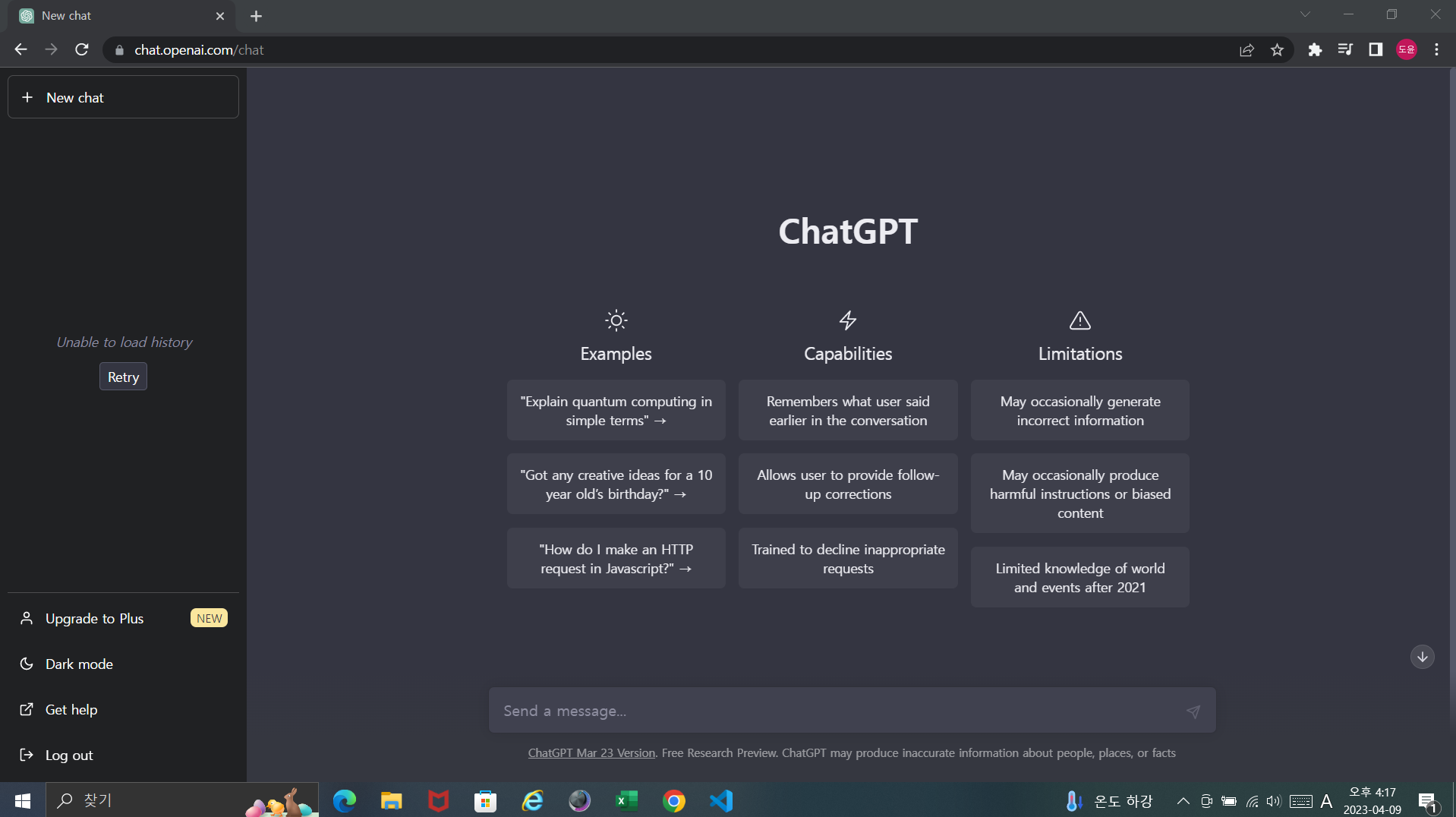
Task: Click the ChatGPT heading text
Action: [848, 231]
